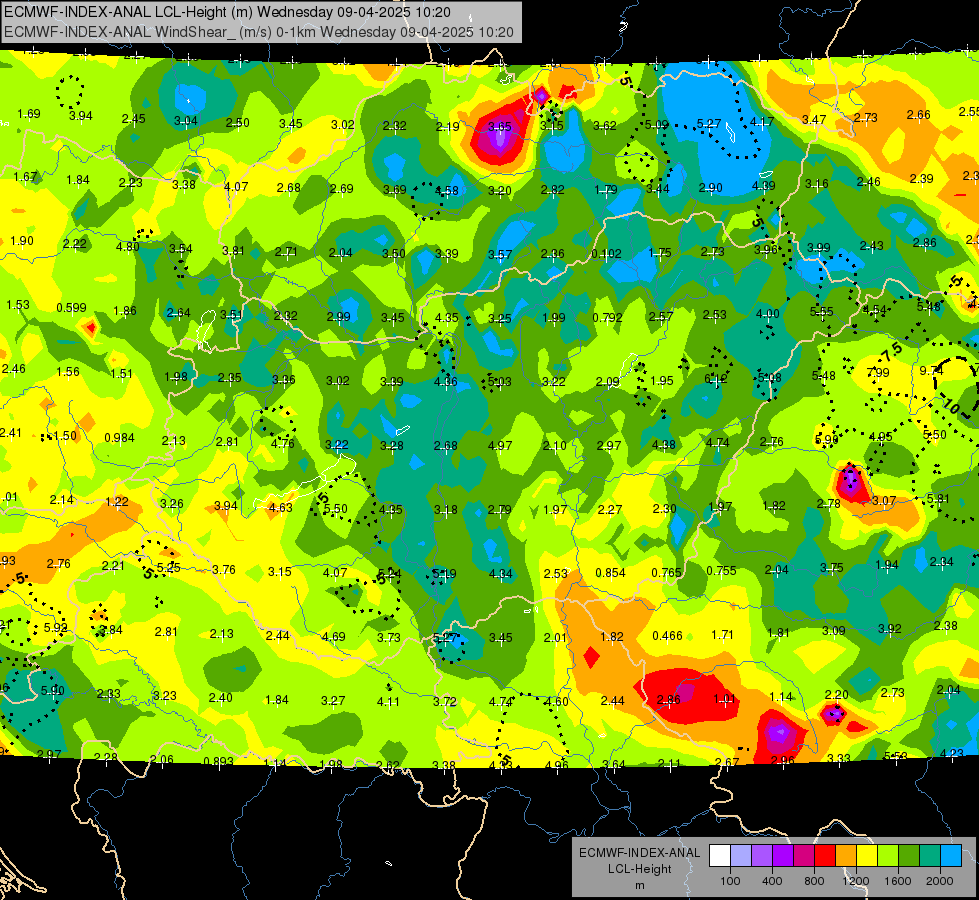Click the wind shear value 1.69
The width and height of the screenshot is (979, 900).
[x=29, y=114]
